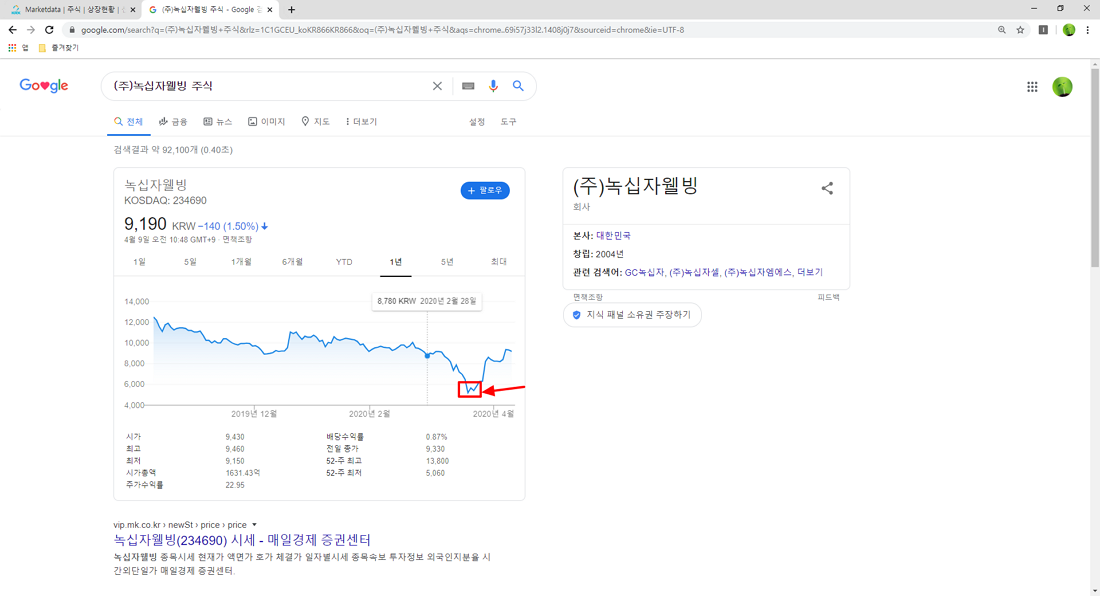The height and width of the screenshot is (596, 1100).
Task: Open 설정 search settings
Action: click(477, 122)
